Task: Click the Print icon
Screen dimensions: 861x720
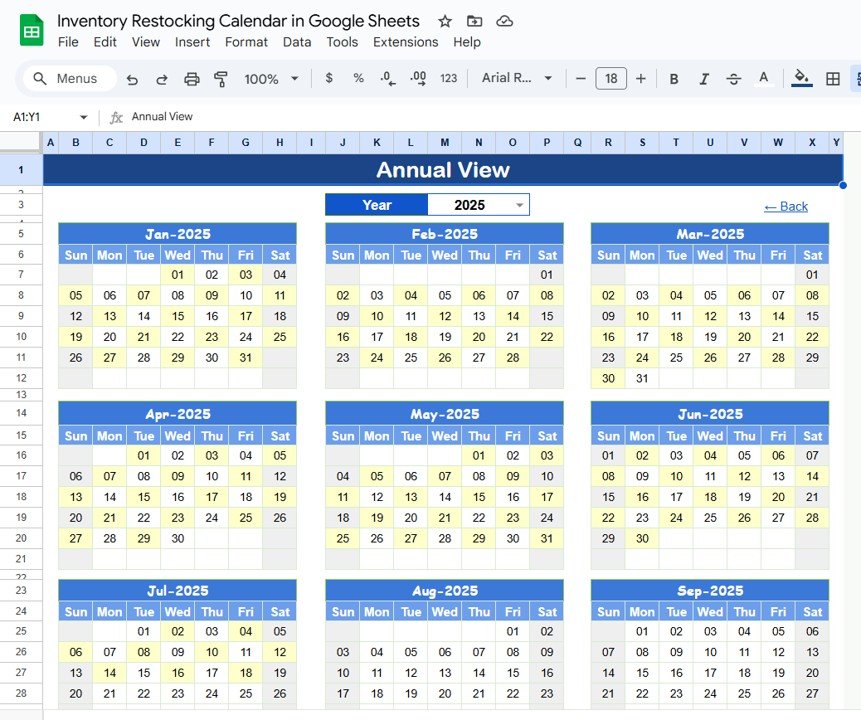Action: pyautogui.click(x=192, y=79)
